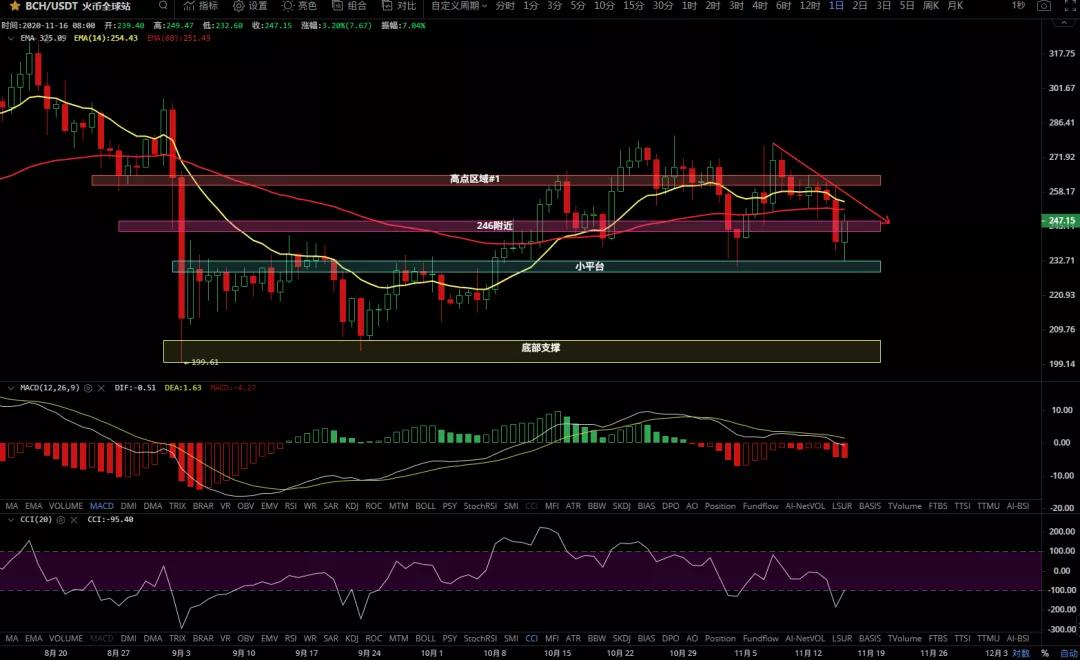The height and width of the screenshot is (660, 1080).
Task: Open MACD(12,26,9) parameter settings gear
Action: click(x=87, y=390)
